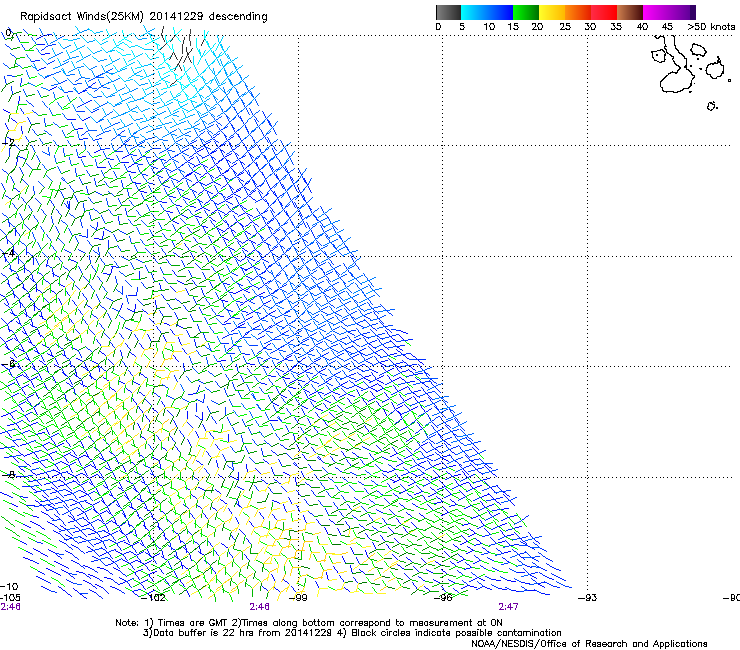Click the '-10' latitude axis label
The image size is (740, 650).
pos(9,586)
